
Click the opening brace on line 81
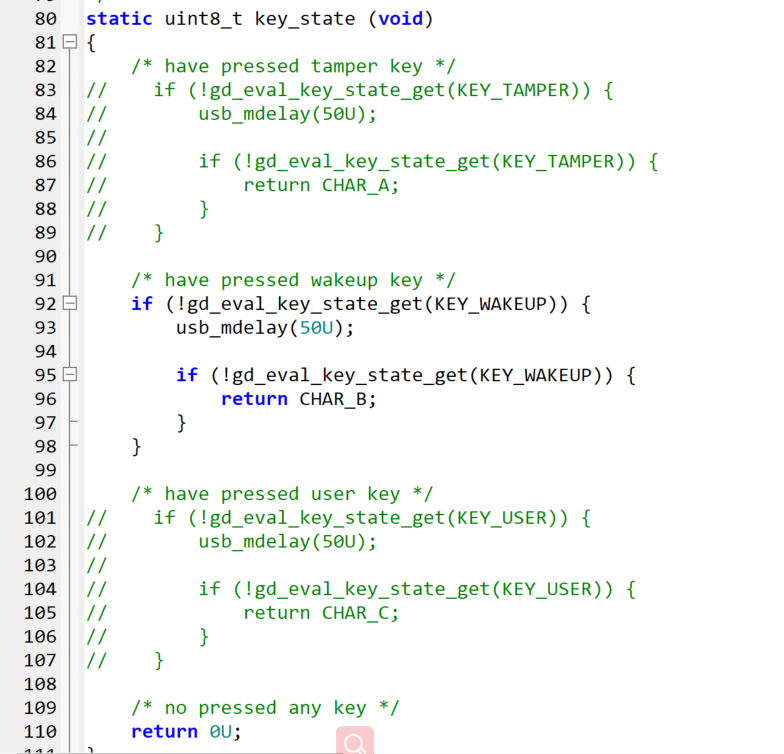(x=91, y=43)
